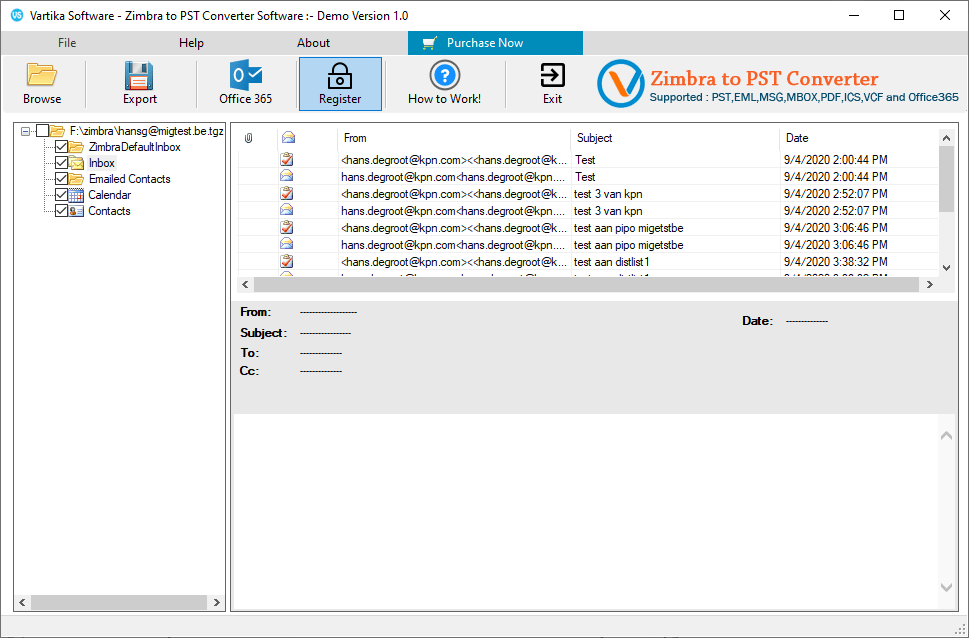The image size is (969, 638).
Task: Click the envelope type column header icon
Action: pyautogui.click(x=288, y=138)
